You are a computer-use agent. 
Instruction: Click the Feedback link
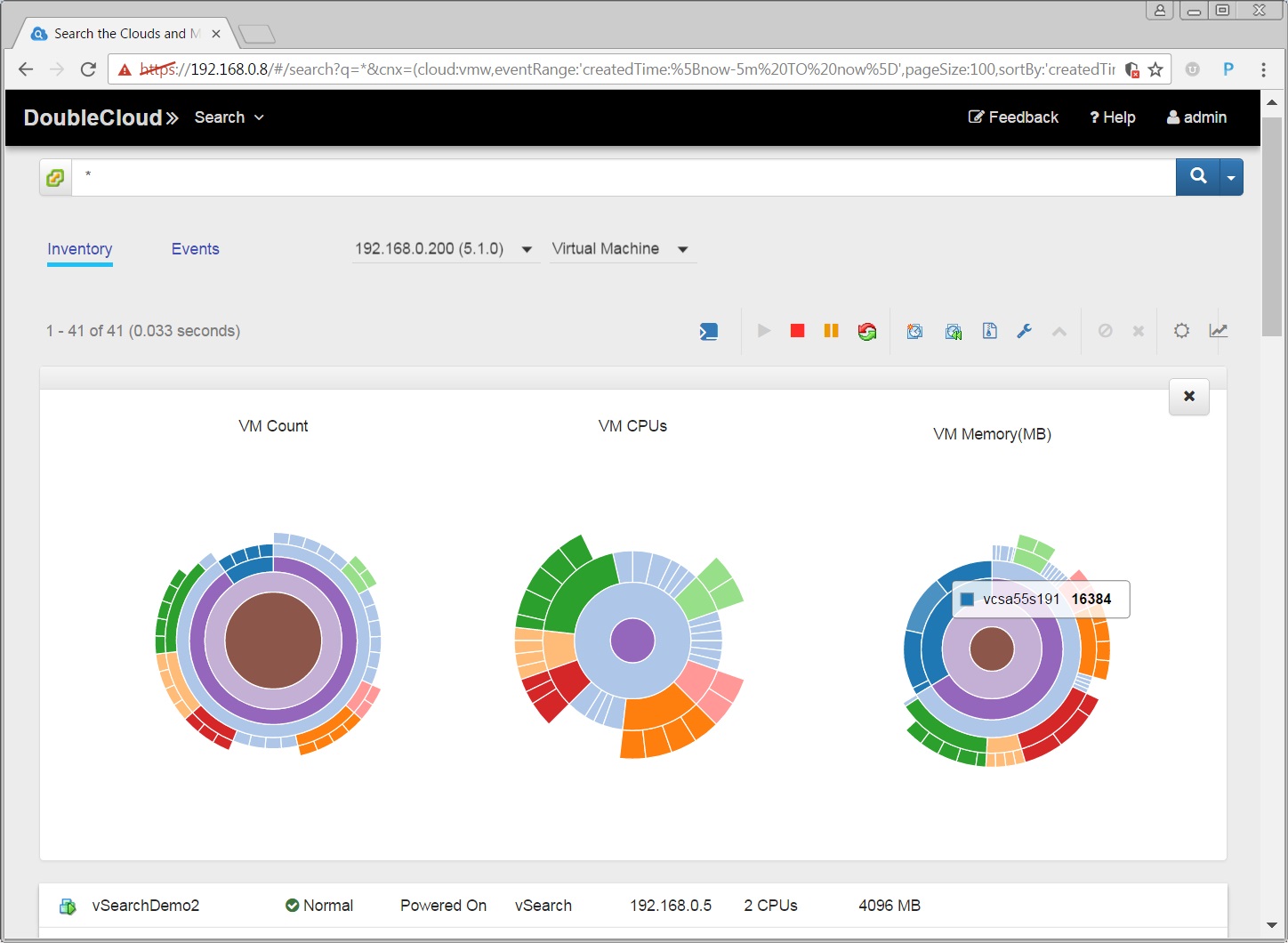pos(1013,117)
